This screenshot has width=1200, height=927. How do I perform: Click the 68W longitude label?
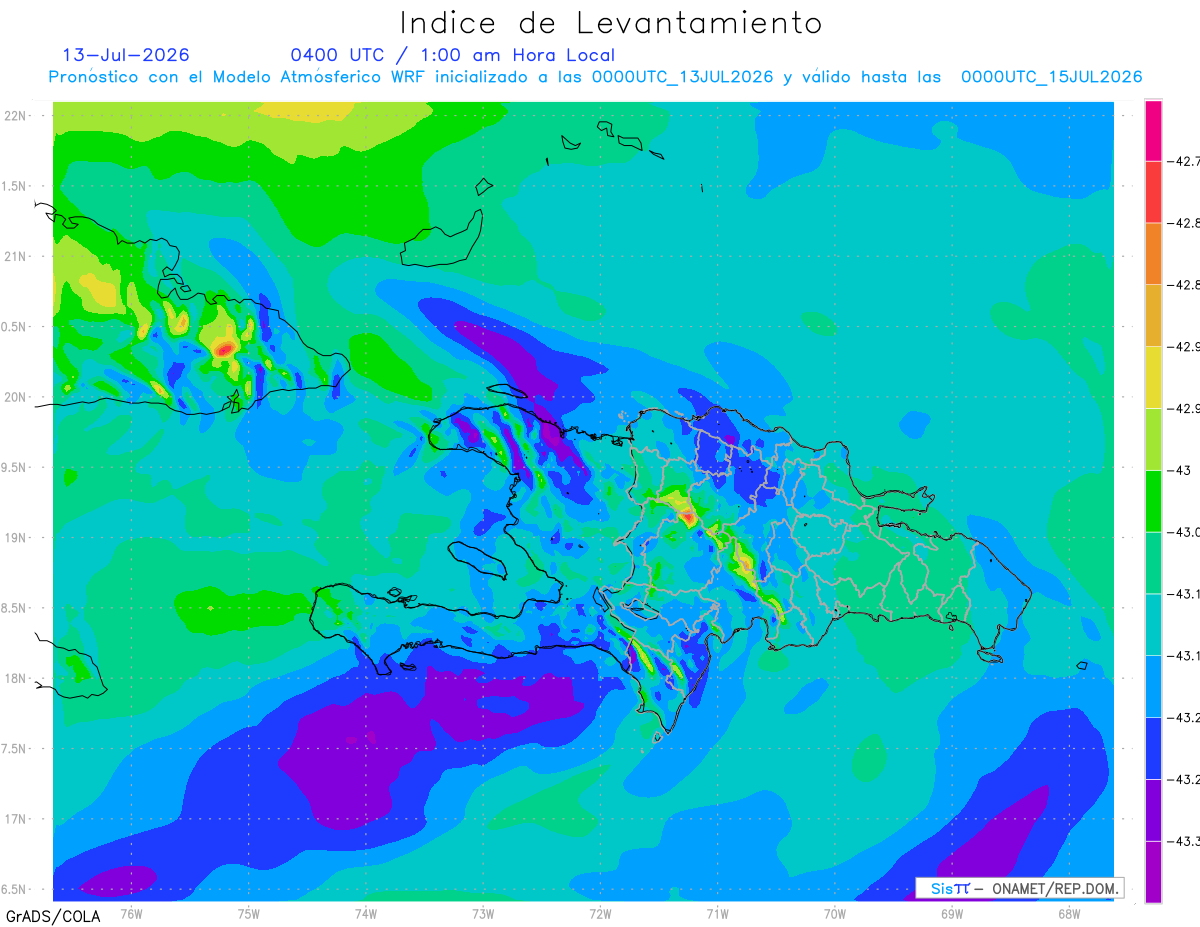(x=1069, y=913)
